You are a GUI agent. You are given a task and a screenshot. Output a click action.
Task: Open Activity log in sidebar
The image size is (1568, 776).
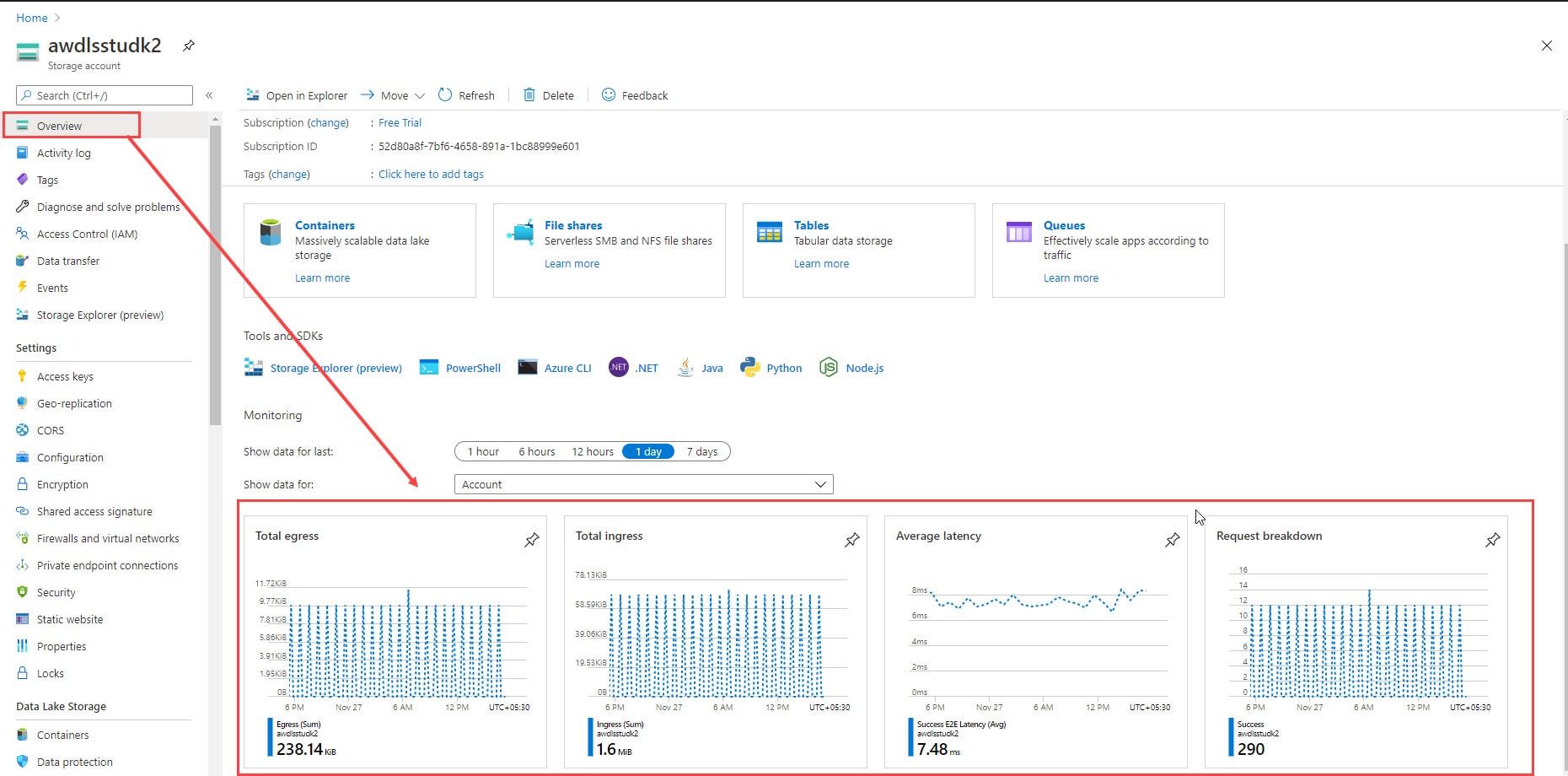coord(63,153)
